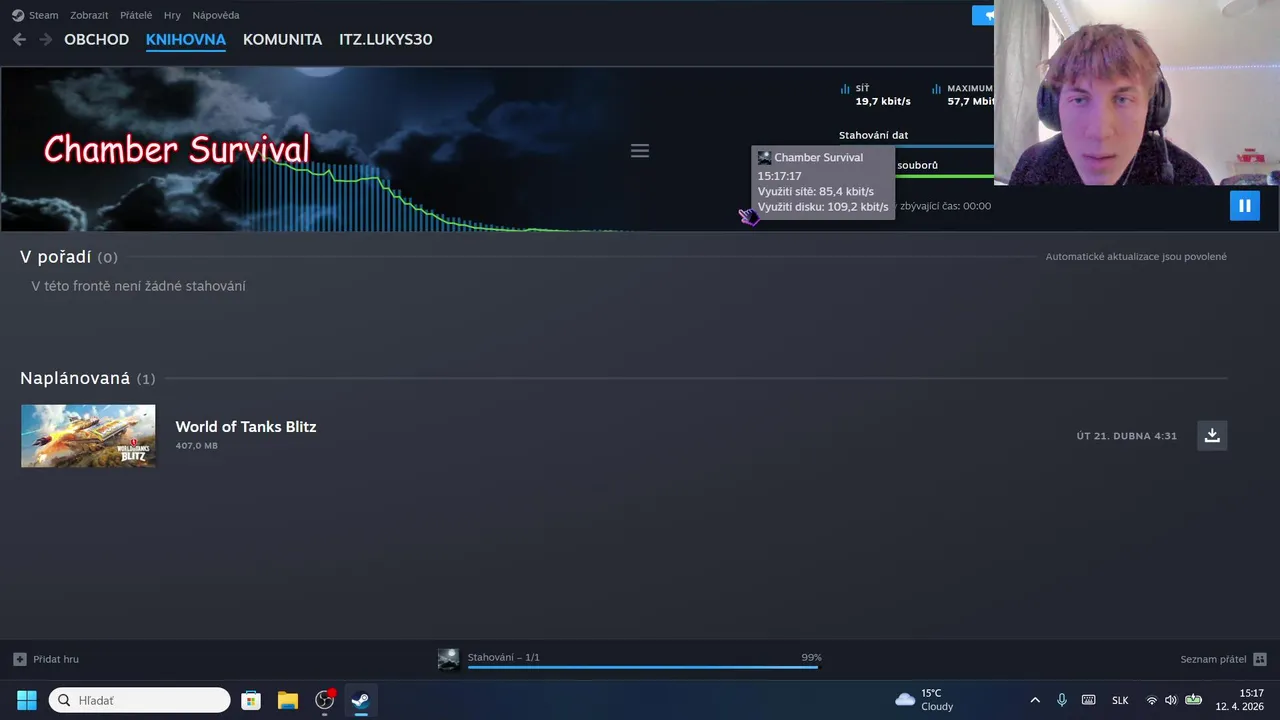Click the 99% download percentage
This screenshot has height=720, width=1280.
811,658
